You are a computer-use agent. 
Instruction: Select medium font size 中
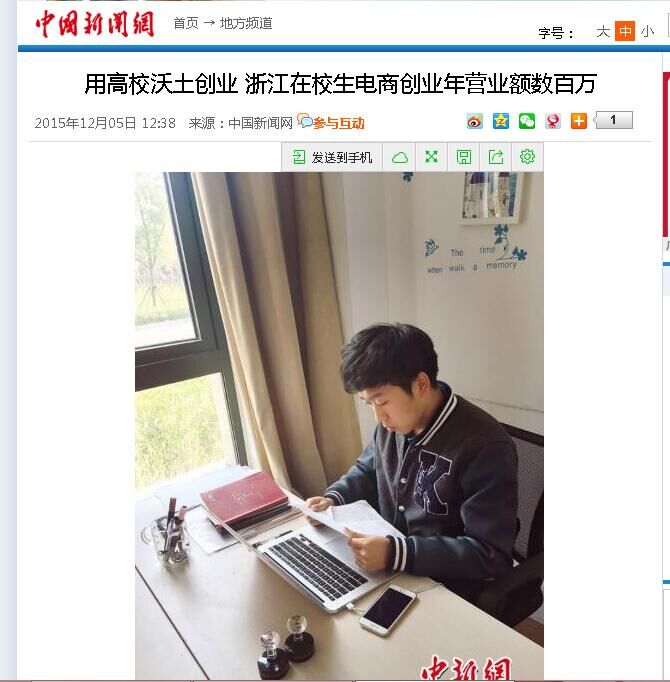(x=625, y=31)
